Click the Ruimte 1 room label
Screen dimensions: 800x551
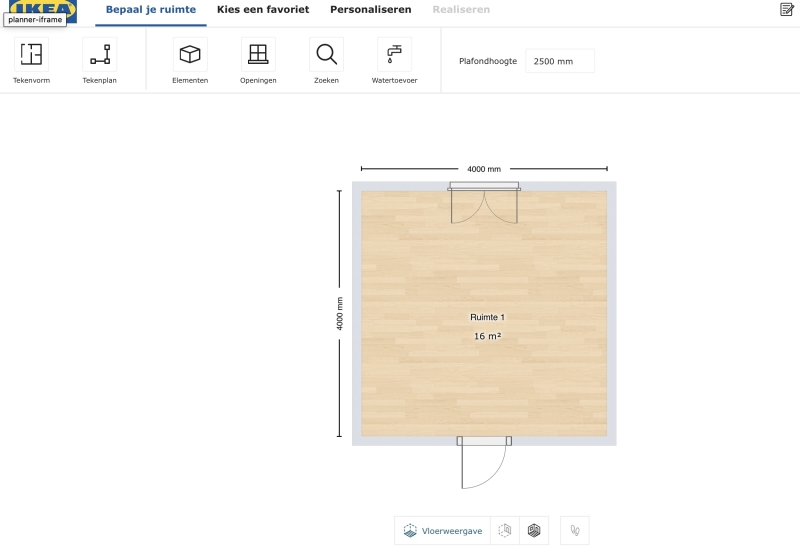point(487,317)
